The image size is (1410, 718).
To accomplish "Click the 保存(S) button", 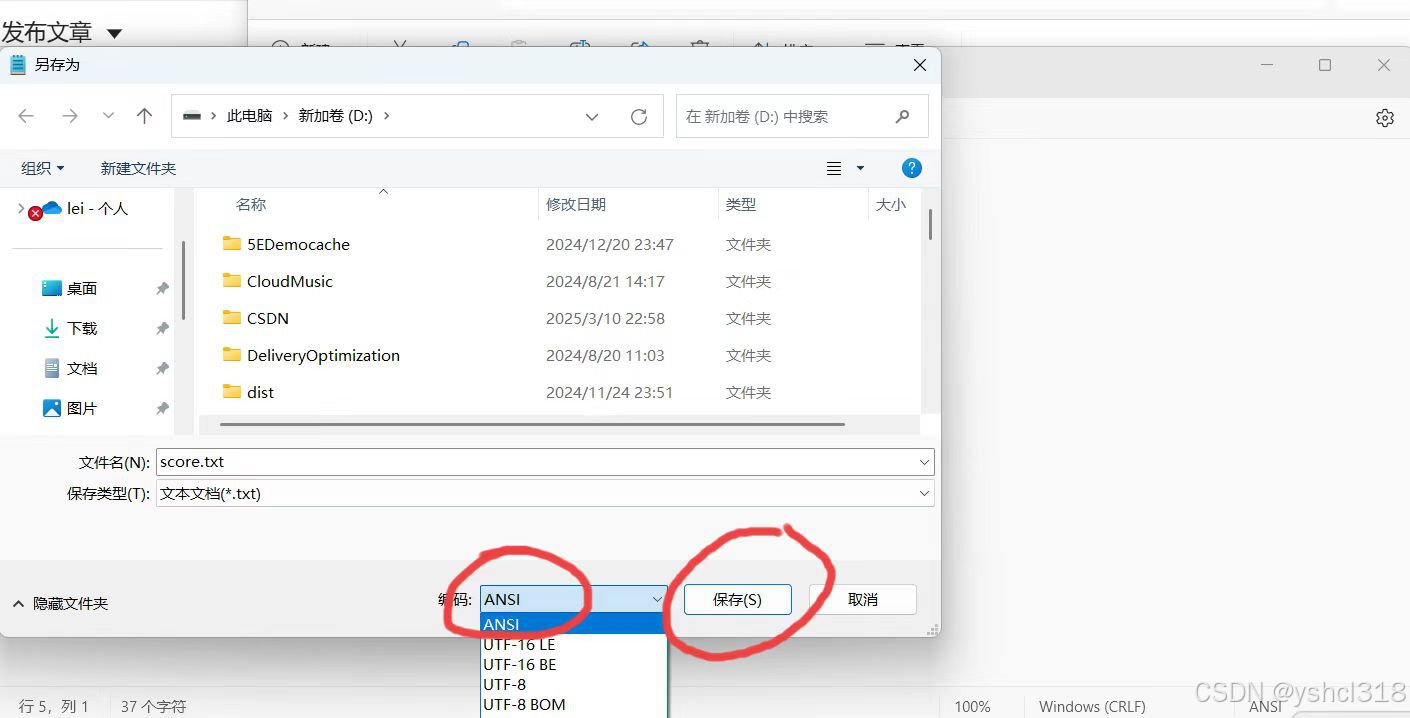I will click(x=737, y=599).
